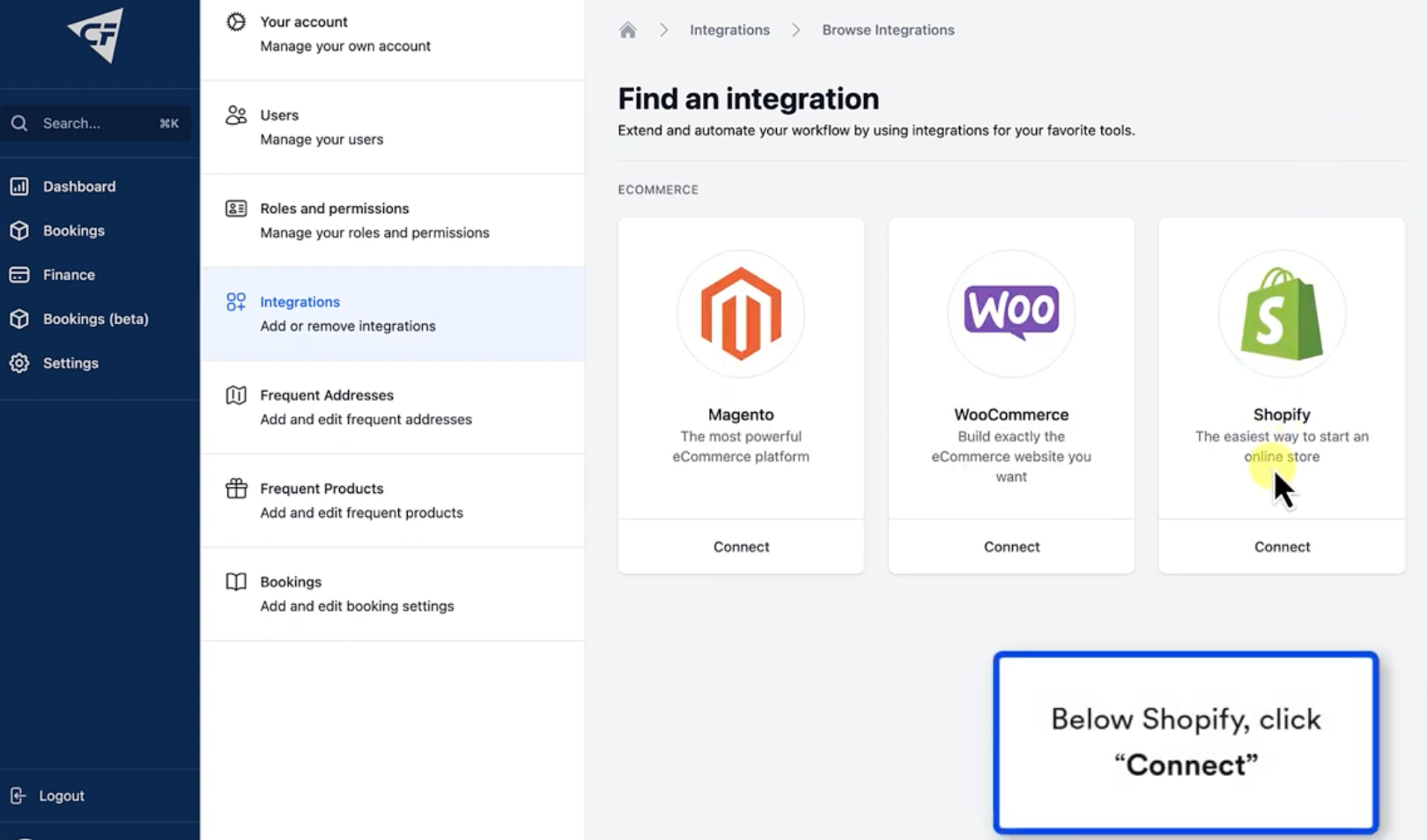Click Integrations in the breadcrumb
Image resolution: width=1427 pixels, height=840 pixels.
(x=729, y=30)
